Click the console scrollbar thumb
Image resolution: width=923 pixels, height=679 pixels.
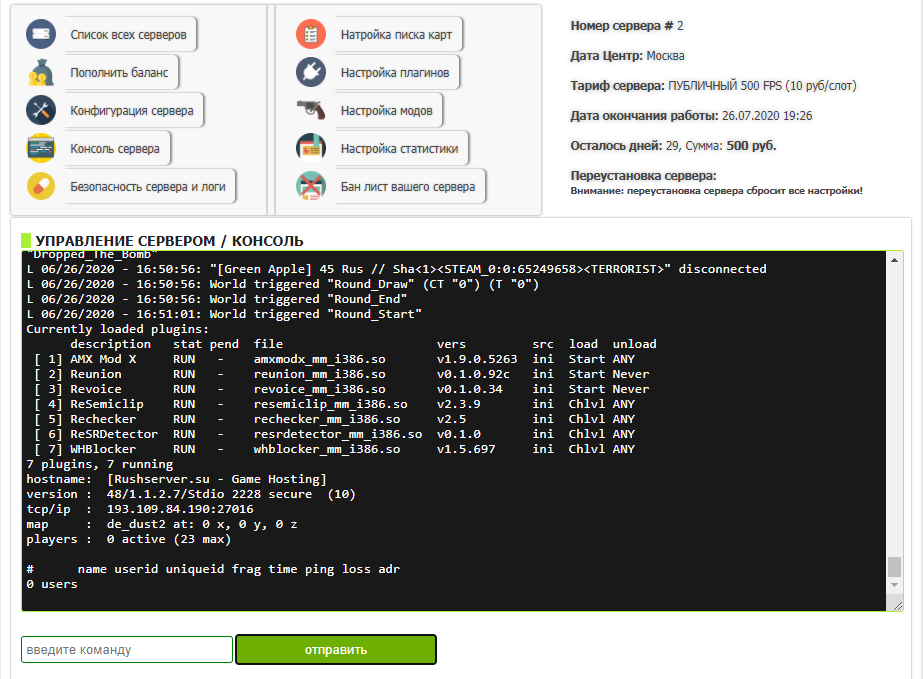(x=894, y=567)
